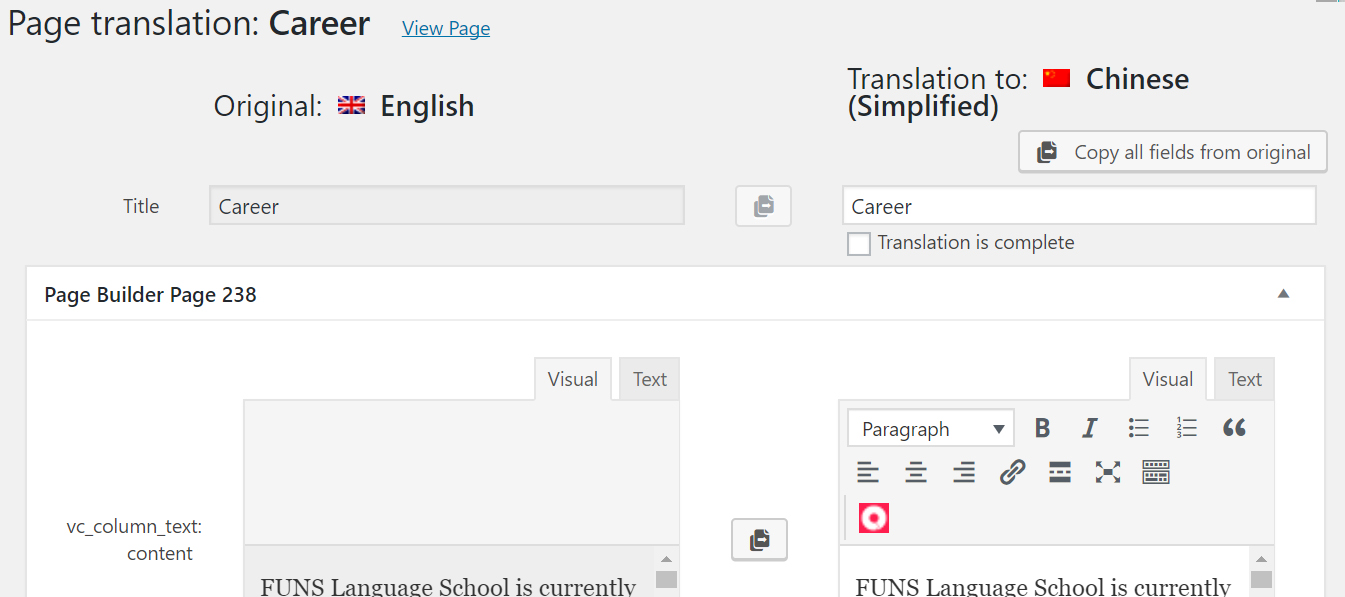Open the View Page link

446,28
